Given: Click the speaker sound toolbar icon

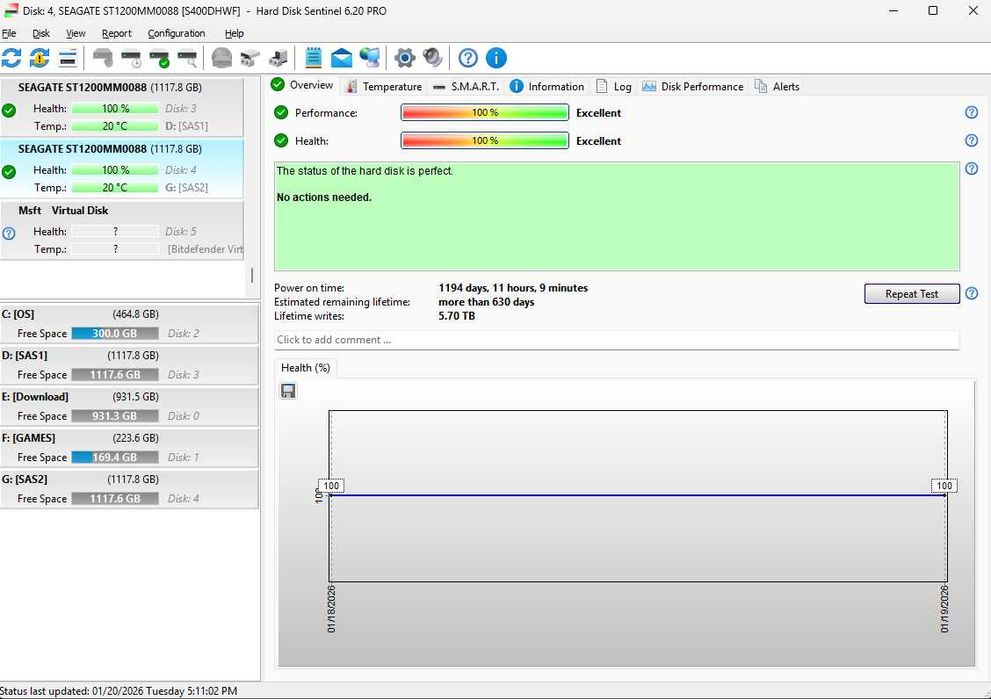Looking at the screenshot, I should pyautogui.click(x=432, y=58).
